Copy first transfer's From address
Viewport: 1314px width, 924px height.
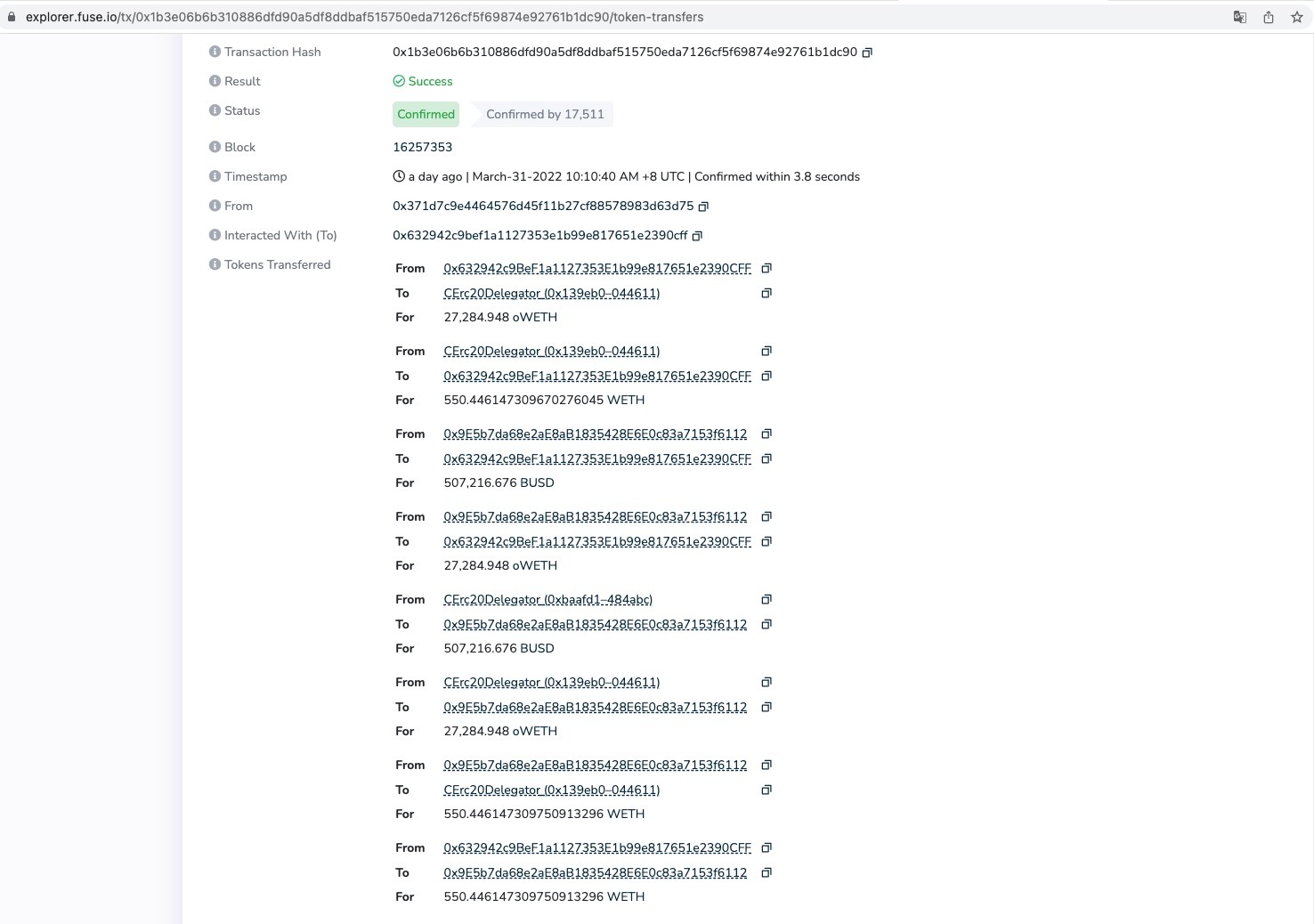point(766,268)
